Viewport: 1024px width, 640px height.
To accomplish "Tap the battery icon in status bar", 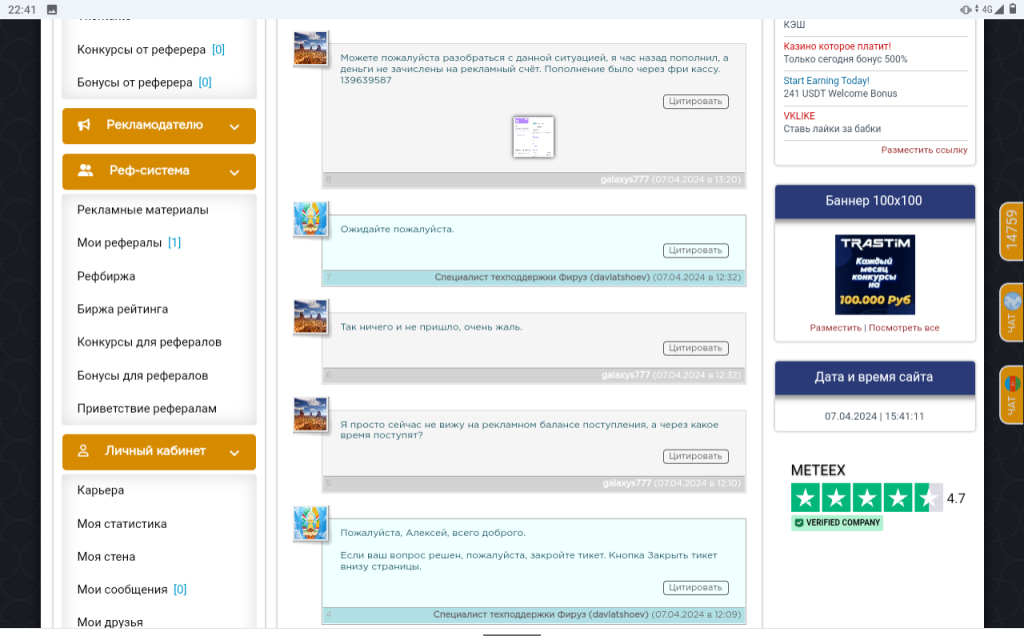I will 1013,9.
